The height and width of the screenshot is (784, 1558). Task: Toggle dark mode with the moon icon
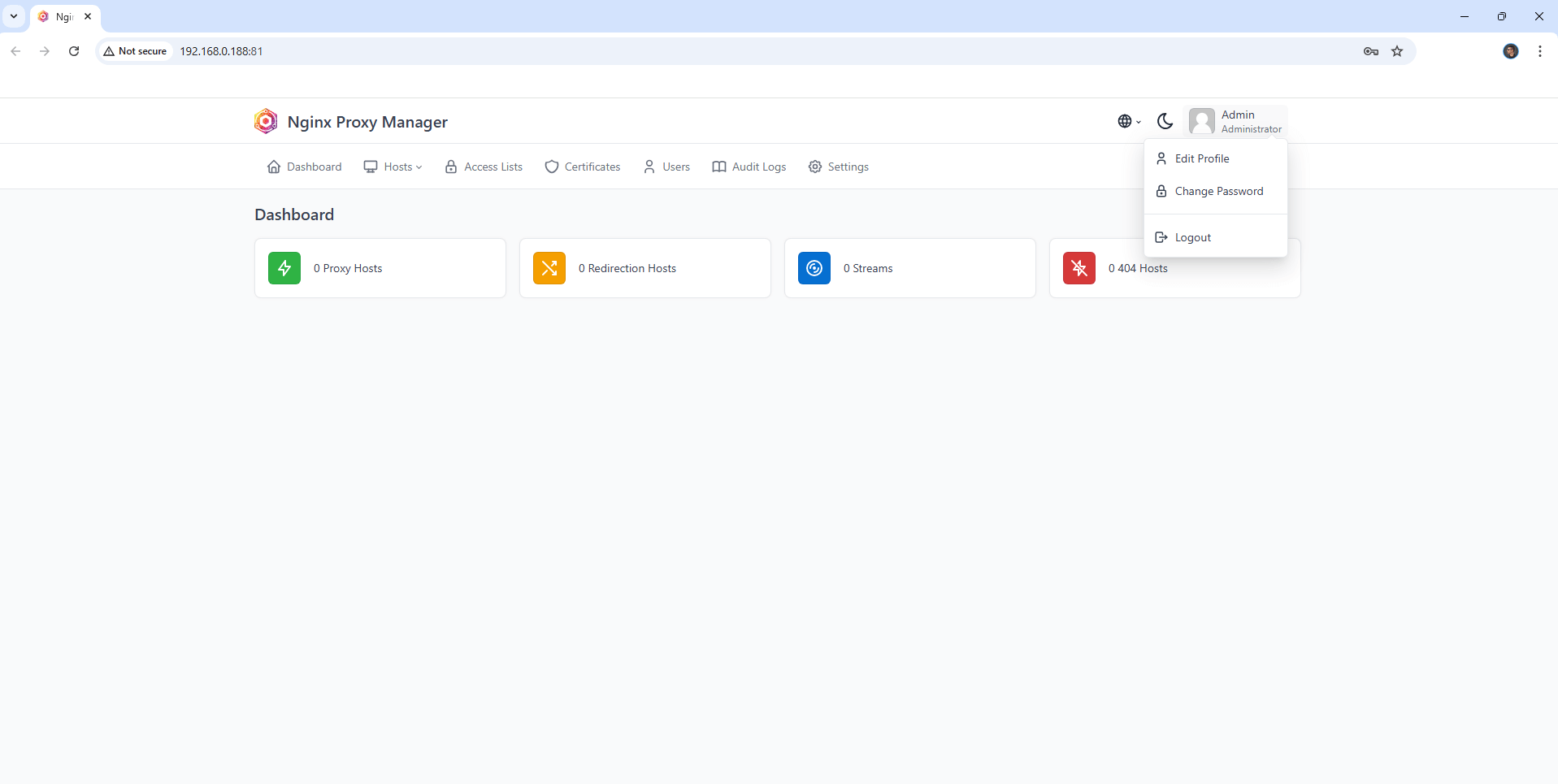point(1165,120)
